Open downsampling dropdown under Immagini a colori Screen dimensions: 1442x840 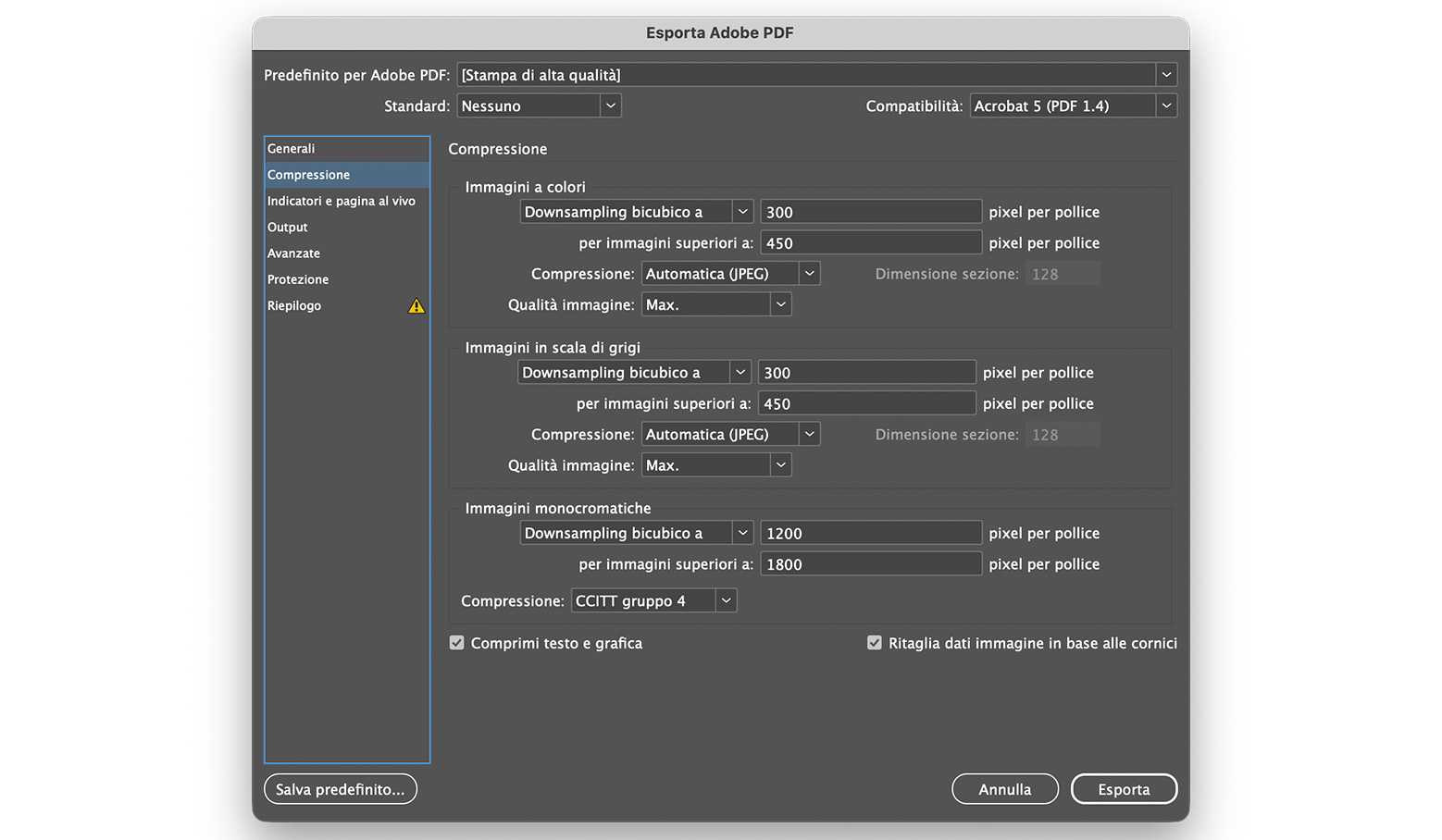coord(637,212)
